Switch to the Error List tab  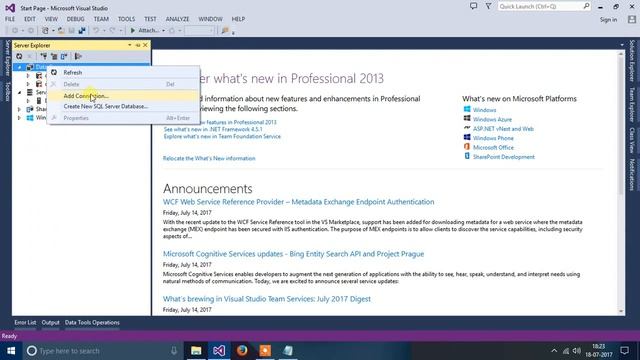[25, 322]
